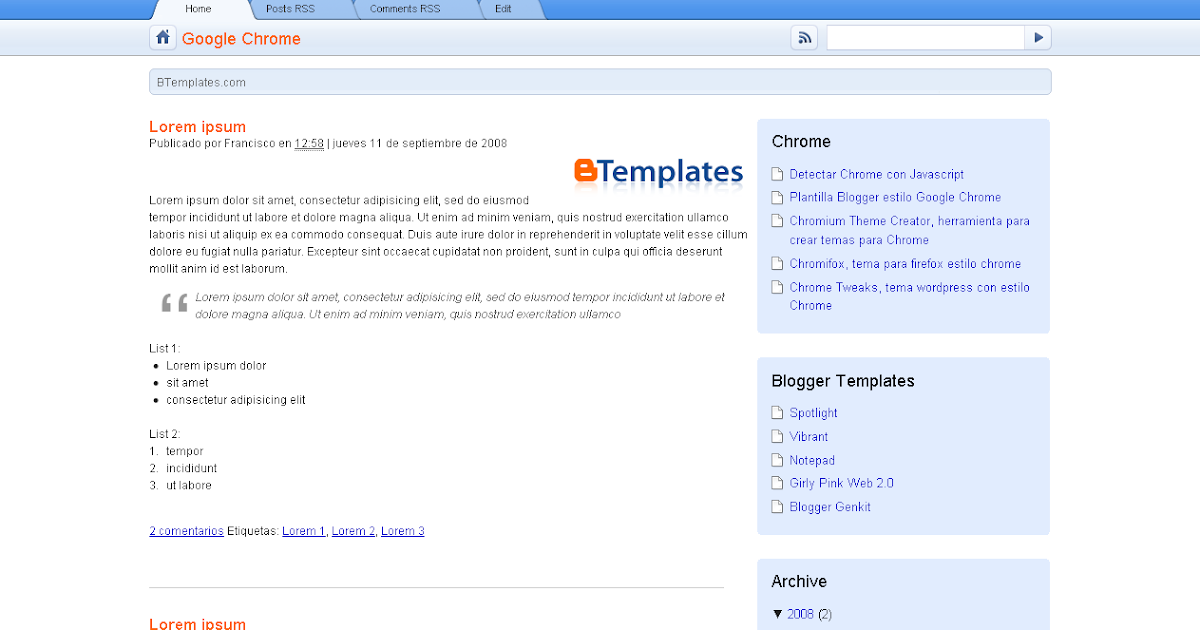The height and width of the screenshot is (630, 1200).
Task: Click the blue arrow search submit button
Action: coord(1037,37)
